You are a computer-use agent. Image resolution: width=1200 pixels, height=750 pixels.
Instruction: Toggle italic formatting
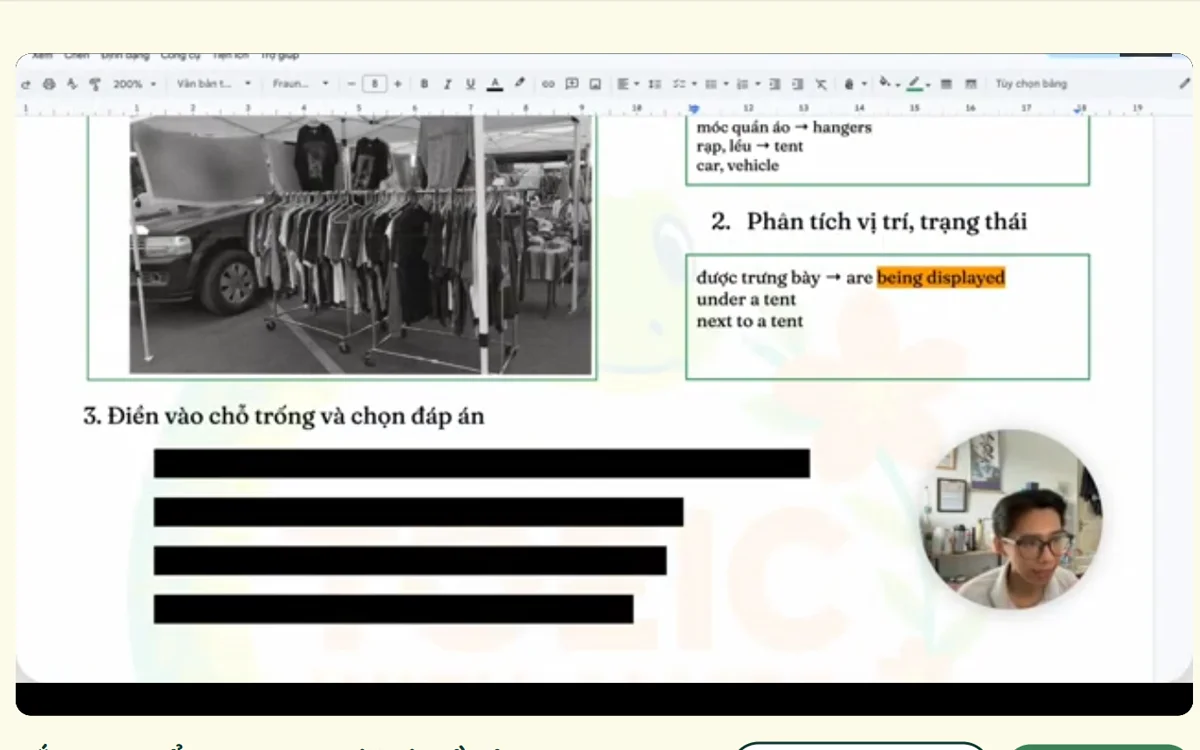pyautogui.click(x=447, y=84)
